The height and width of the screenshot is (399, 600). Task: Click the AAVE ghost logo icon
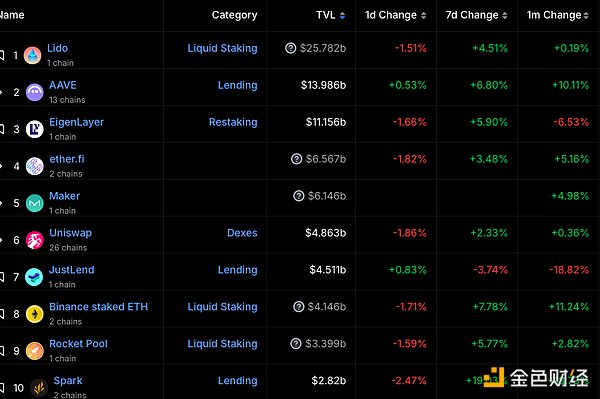[34, 92]
